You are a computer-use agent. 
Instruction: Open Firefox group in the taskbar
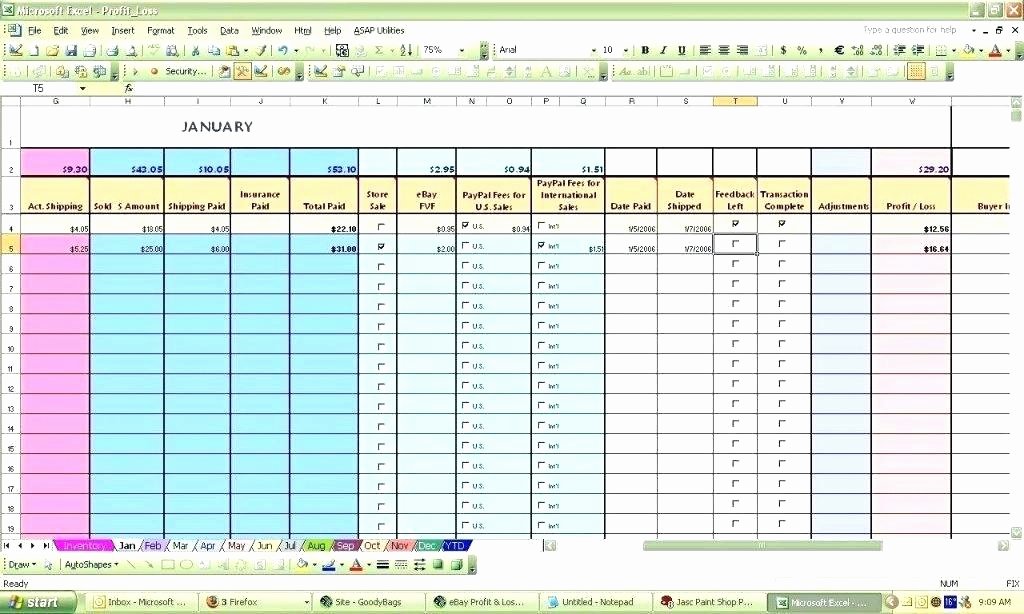click(257, 602)
